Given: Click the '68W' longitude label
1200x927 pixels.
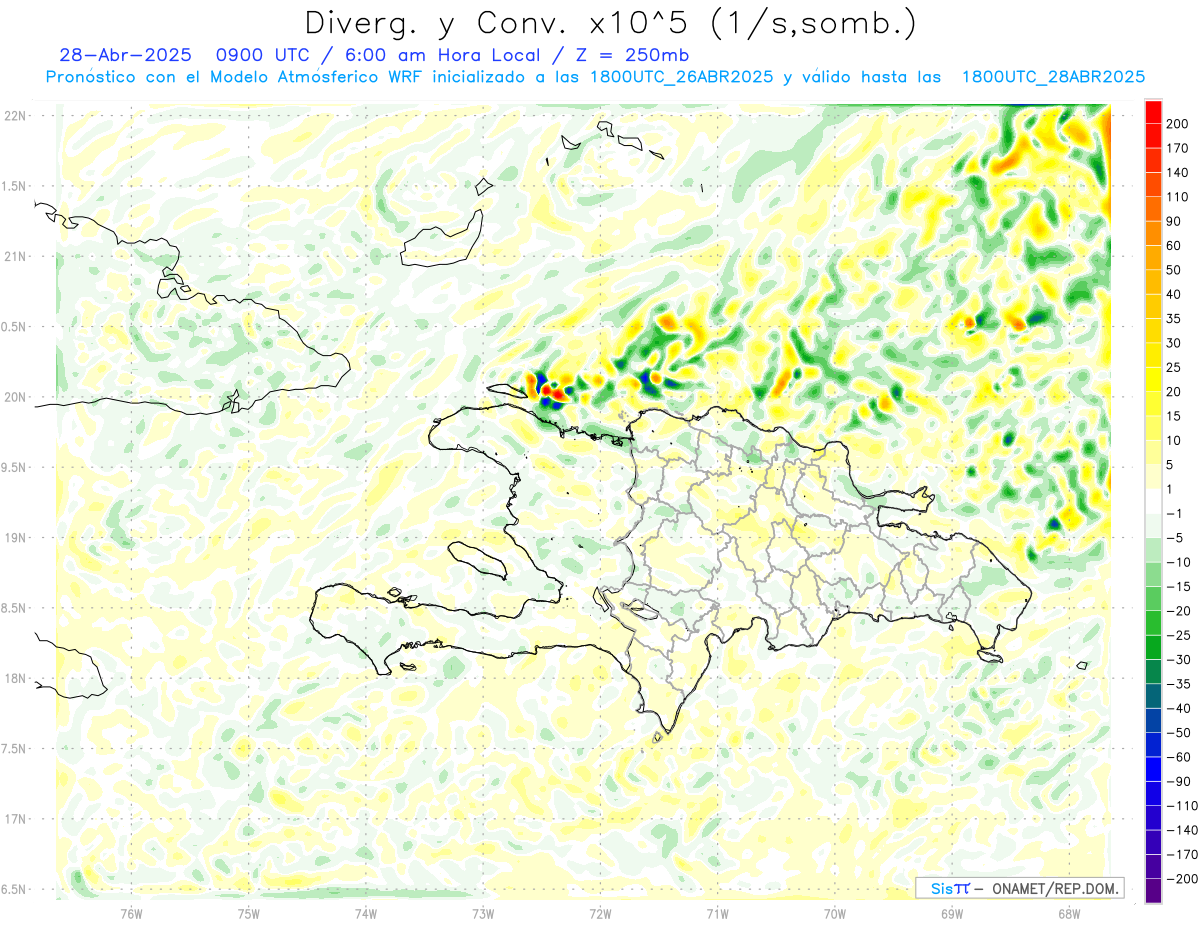Looking at the screenshot, I should (1069, 914).
